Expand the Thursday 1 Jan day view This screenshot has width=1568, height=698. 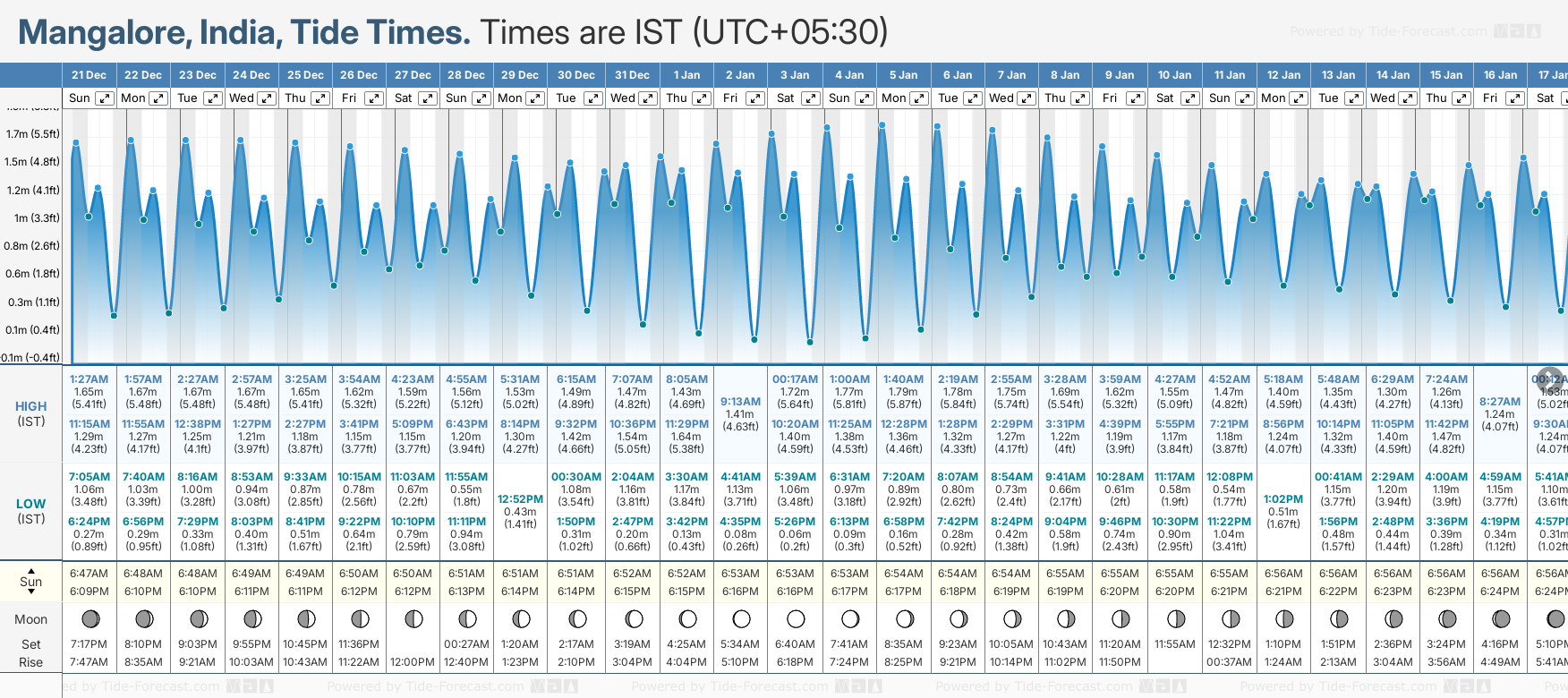[702, 98]
